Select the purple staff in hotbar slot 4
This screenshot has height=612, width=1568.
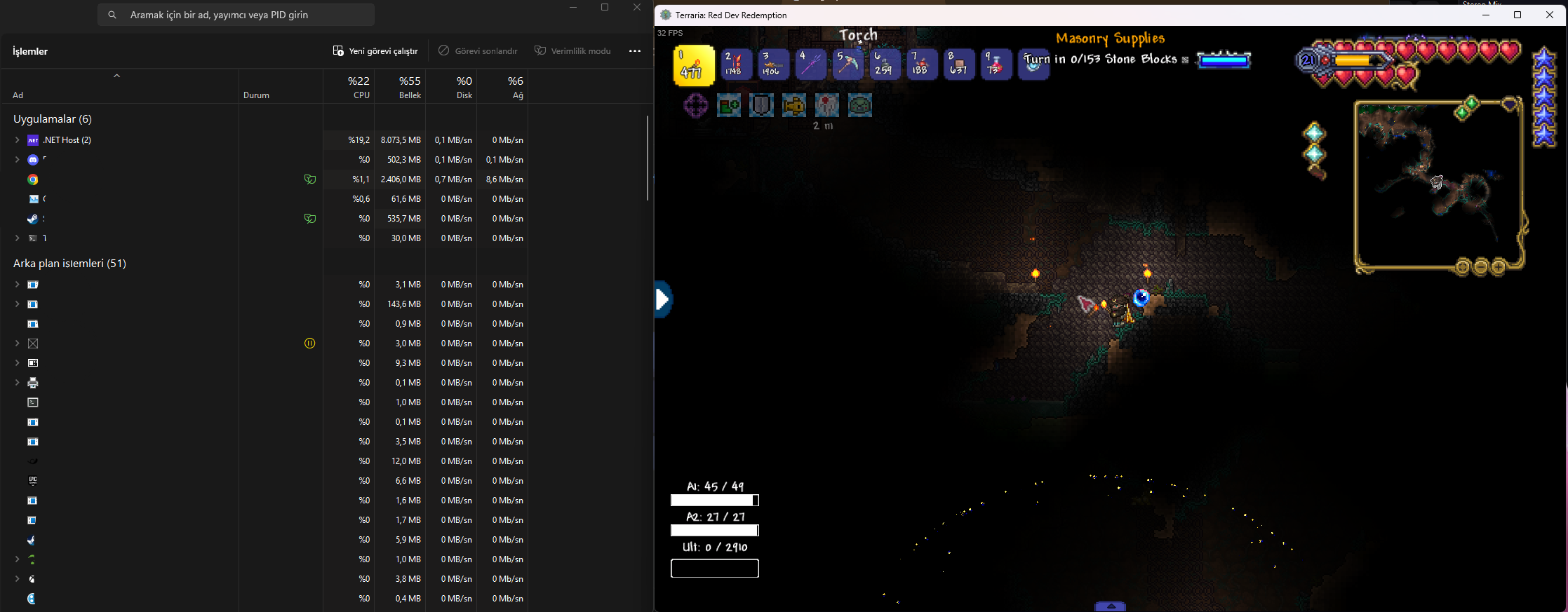pos(810,64)
